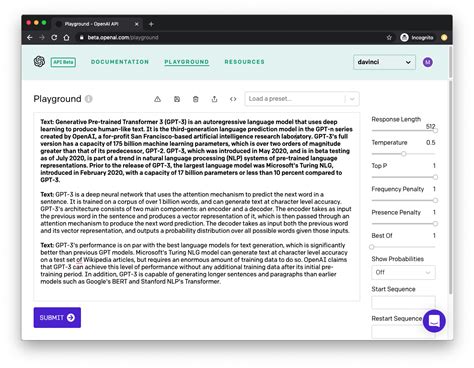Open the davinci engine dropdown
The image size is (474, 368).
tap(384, 62)
